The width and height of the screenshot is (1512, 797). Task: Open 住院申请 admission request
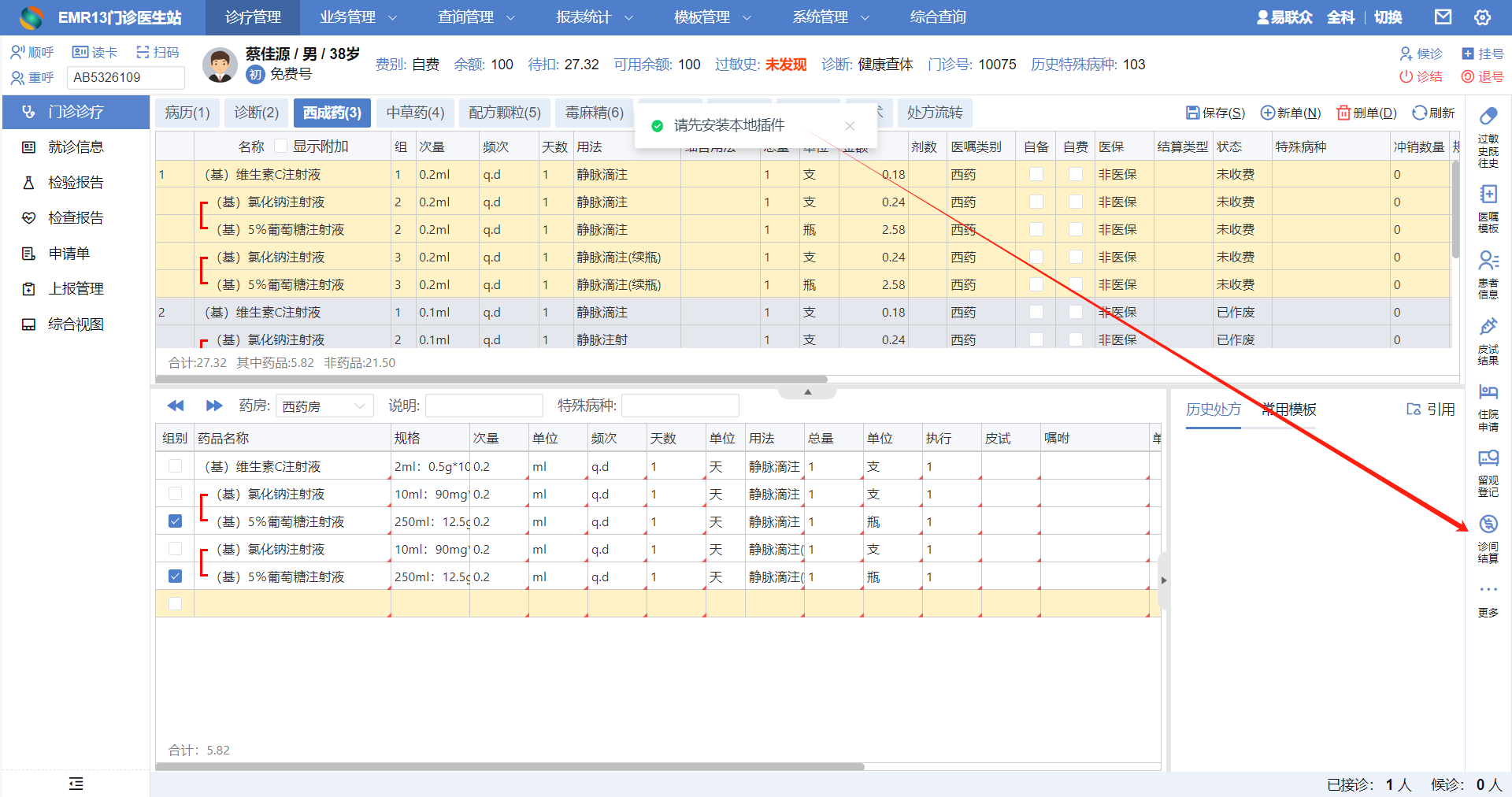[1488, 407]
